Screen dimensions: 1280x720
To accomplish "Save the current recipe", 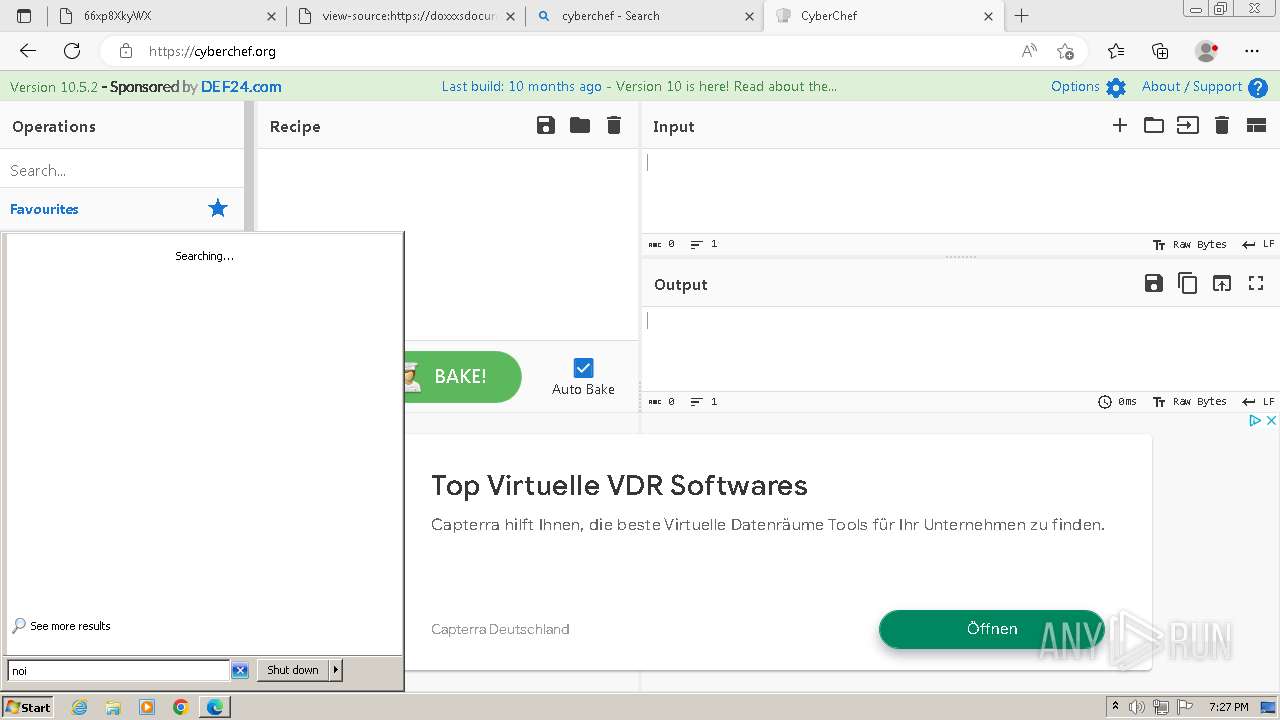I will (546, 125).
